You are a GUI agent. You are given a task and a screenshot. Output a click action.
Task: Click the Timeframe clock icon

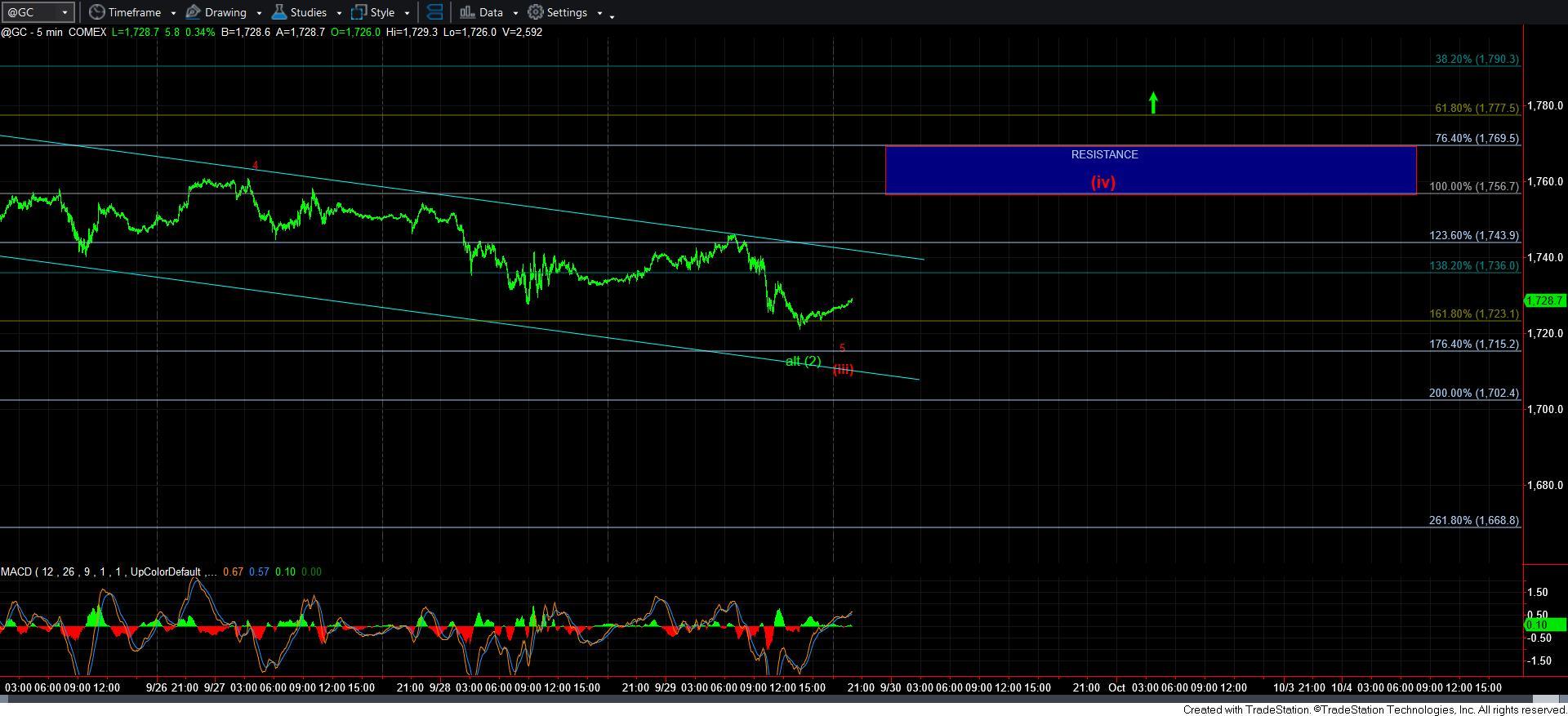click(97, 12)
